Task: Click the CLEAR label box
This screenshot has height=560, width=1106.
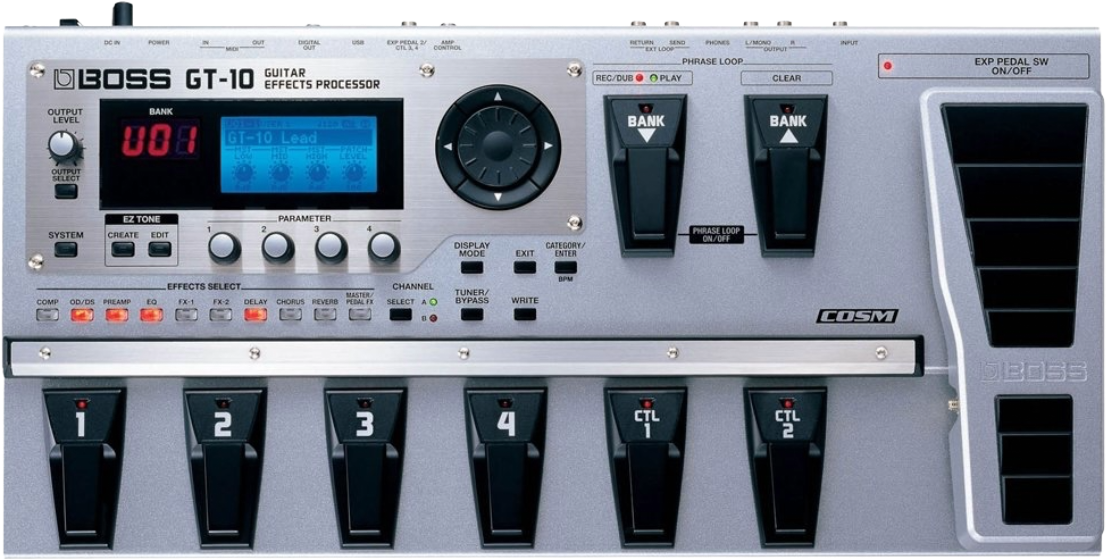Action: coord(786,78)
